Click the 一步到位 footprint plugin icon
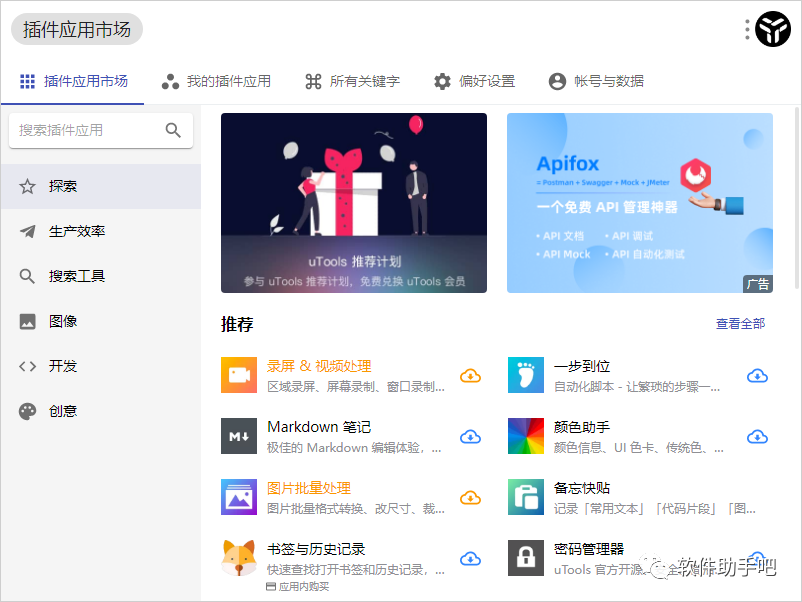The width and height of the screenshot is (802, 602). tap(526, 375)
